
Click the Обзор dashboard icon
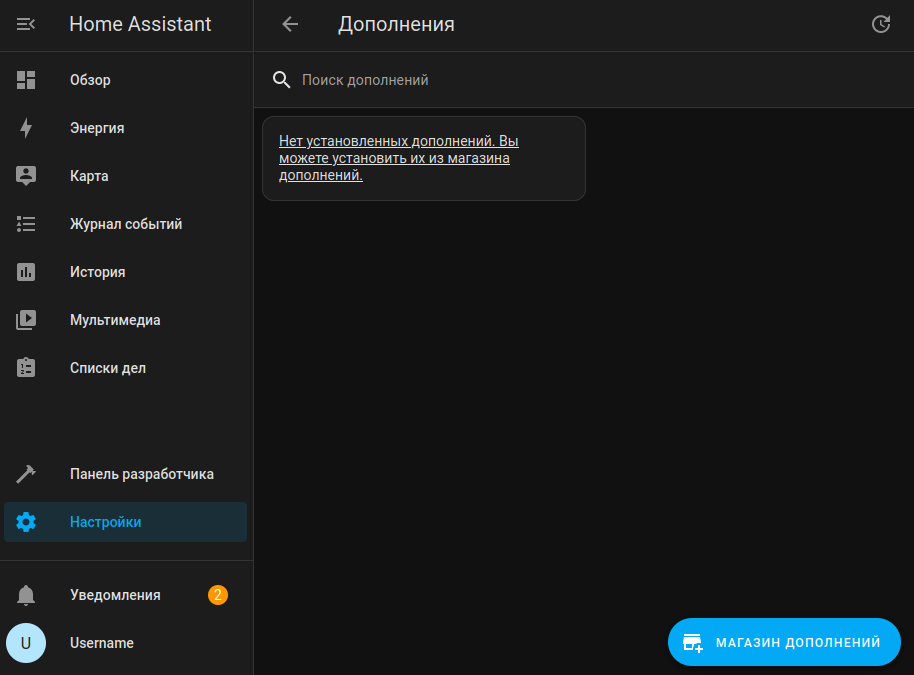(26, 80)
